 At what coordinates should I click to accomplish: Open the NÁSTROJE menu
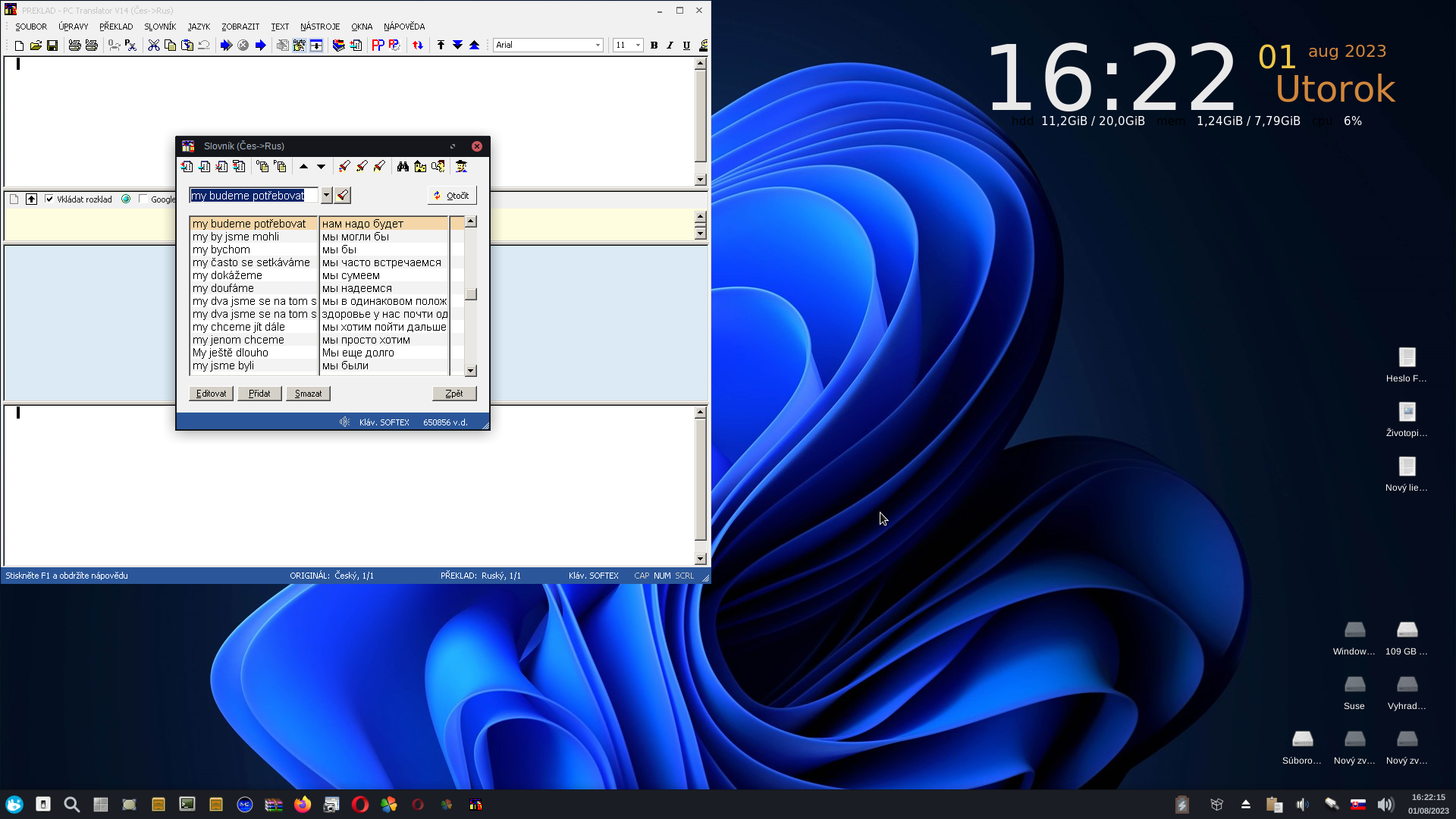click(x=319, y=27)
